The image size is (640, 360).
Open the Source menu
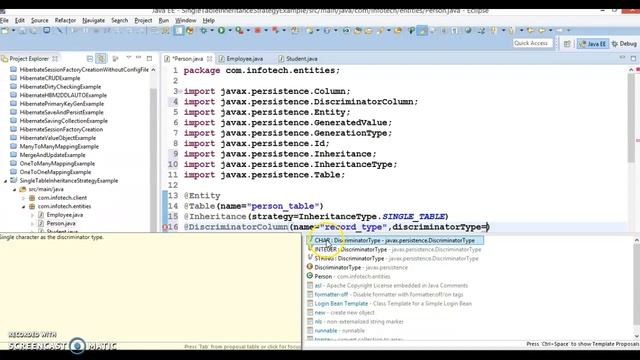click(x=40, y=20)
